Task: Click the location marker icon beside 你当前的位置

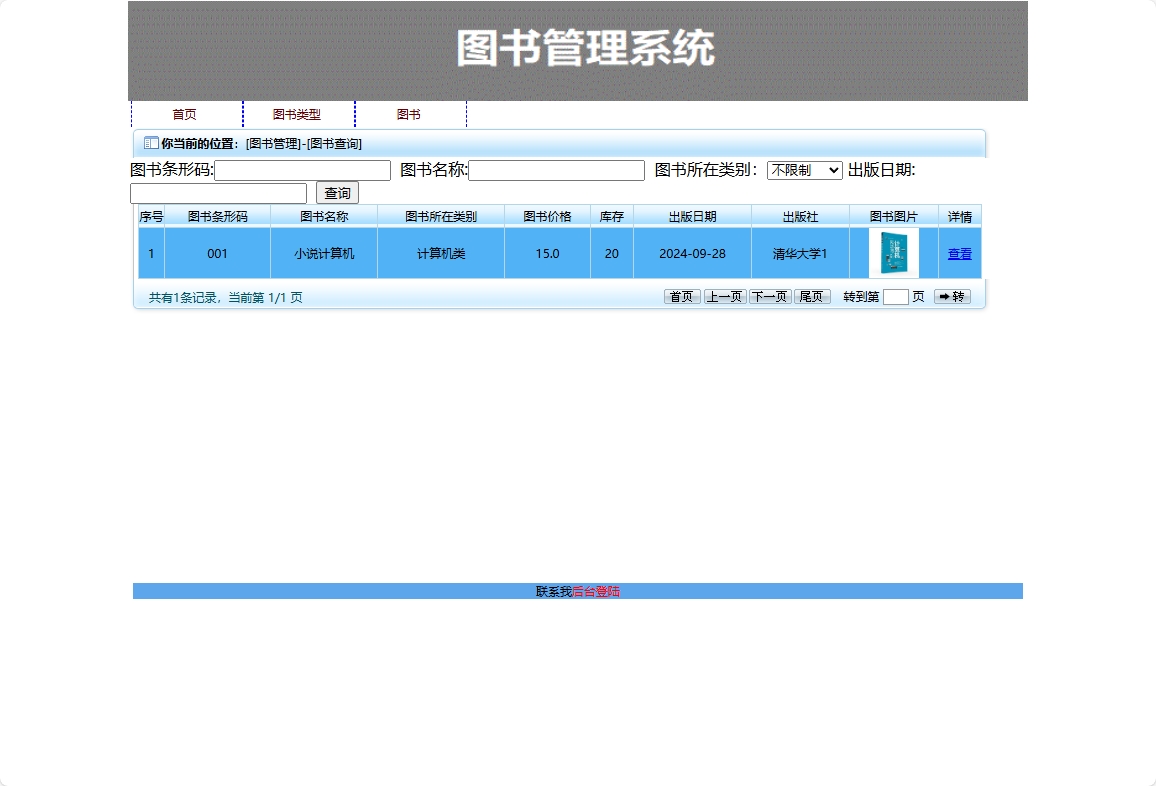Action: click(x=148, y=143)
